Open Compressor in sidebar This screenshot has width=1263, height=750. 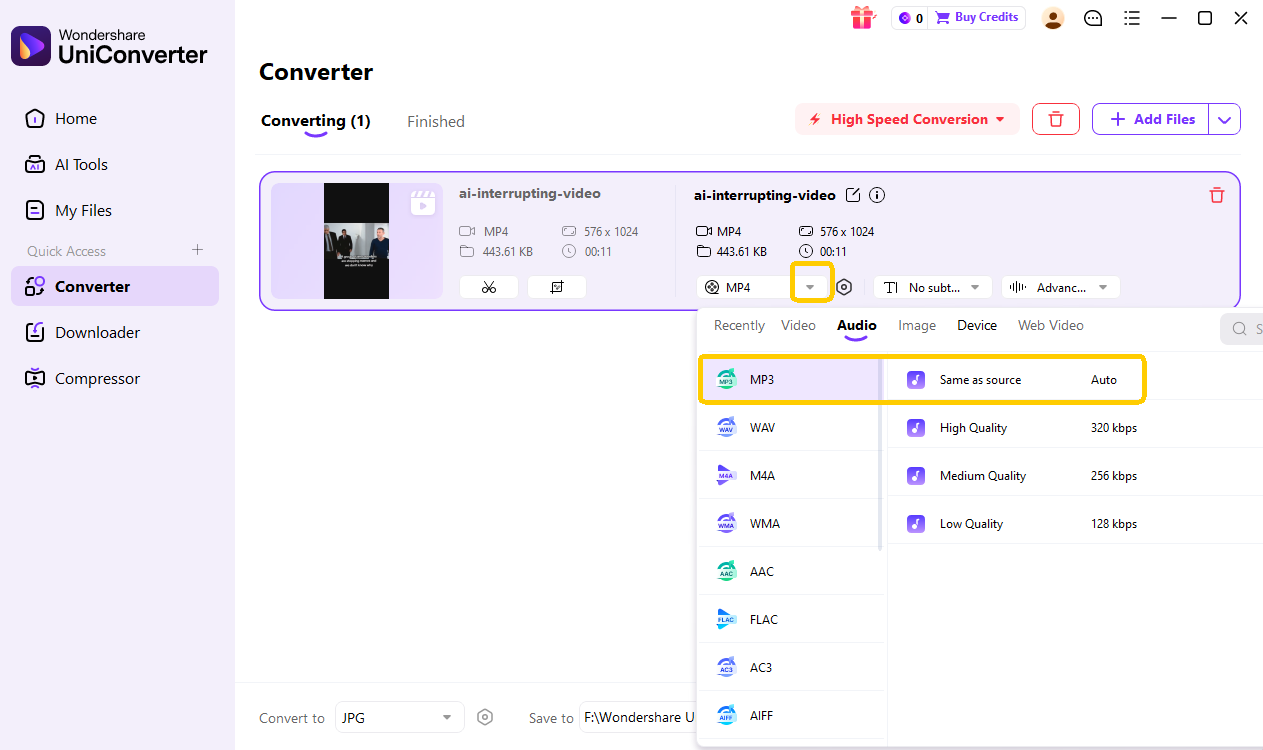pos(115,378)
